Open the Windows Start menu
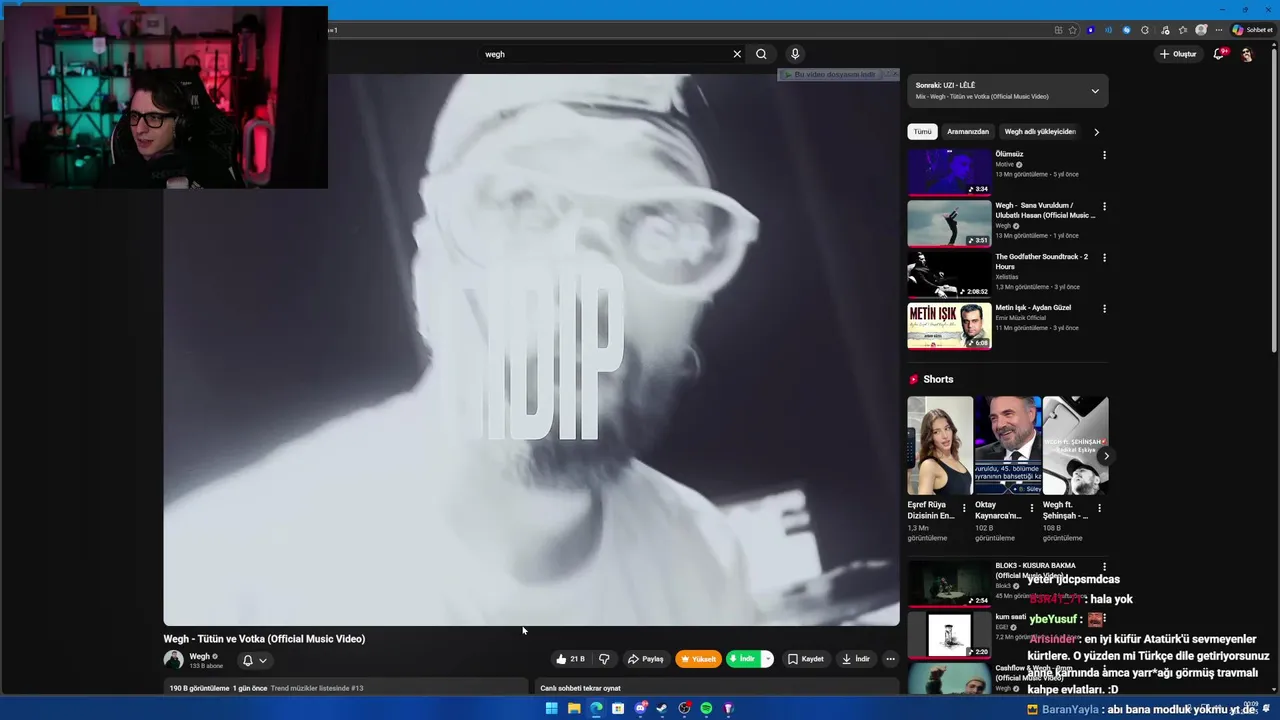This screenshot has height=720, width=1280. click(x=551, y=708)
